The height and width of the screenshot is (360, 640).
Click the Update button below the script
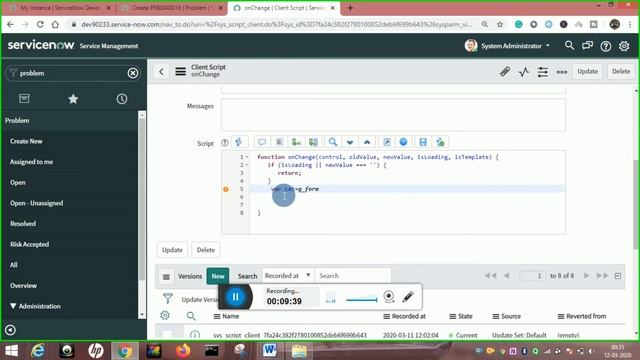[172, 250]
